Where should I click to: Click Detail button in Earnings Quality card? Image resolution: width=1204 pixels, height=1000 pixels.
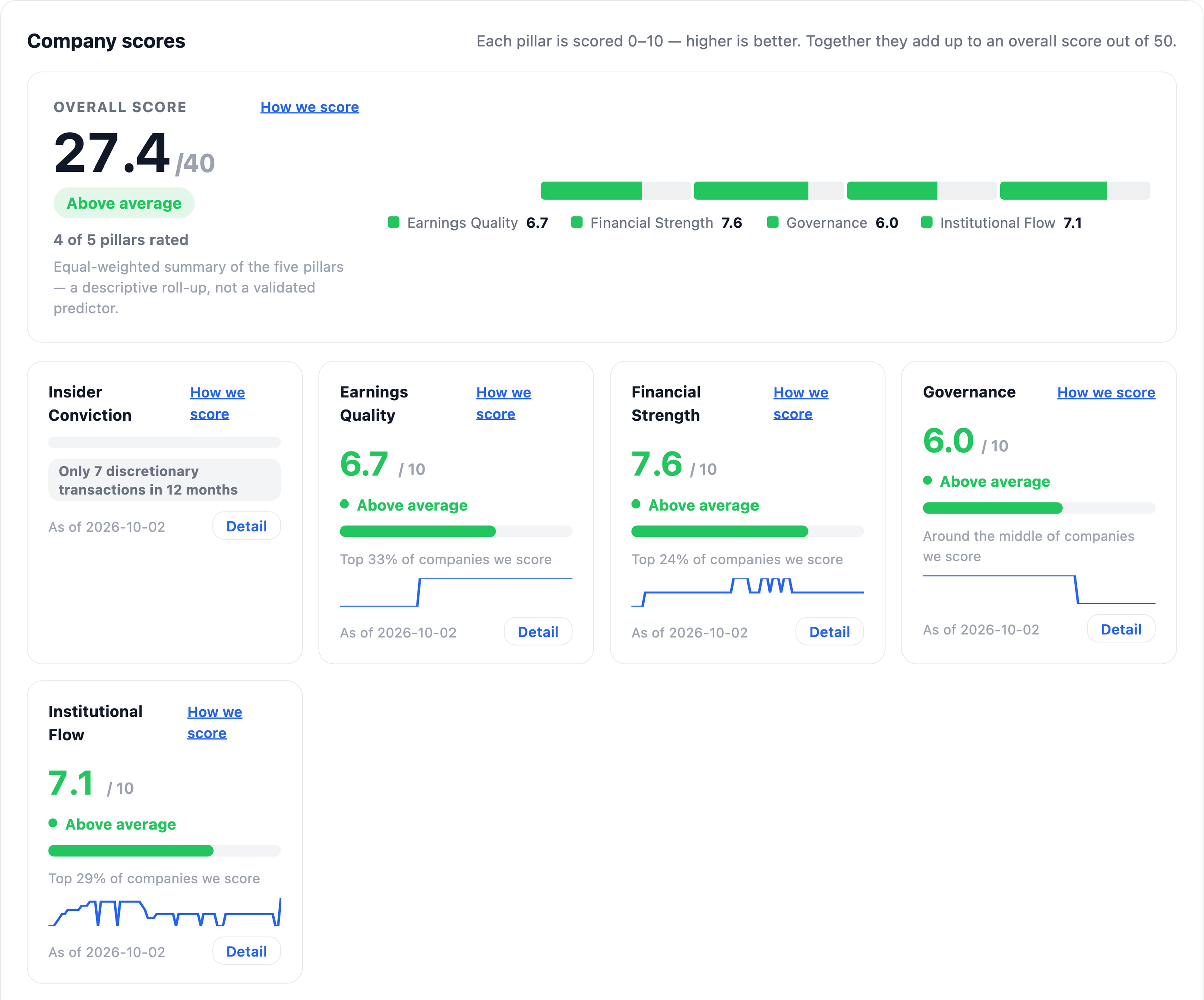pyautogui.click(x=538, y=632)
